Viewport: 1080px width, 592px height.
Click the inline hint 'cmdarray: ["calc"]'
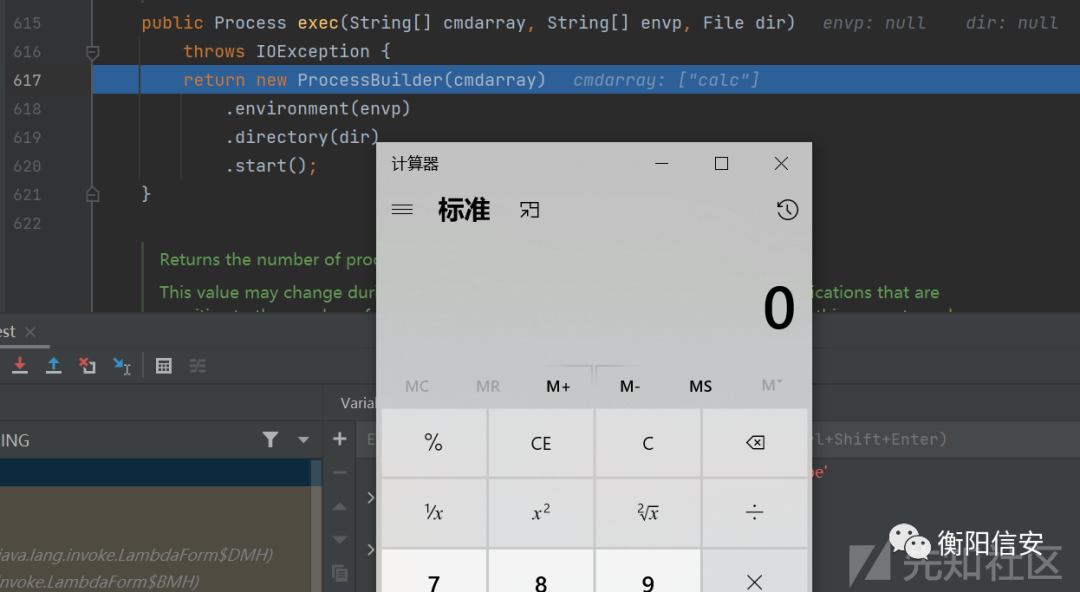[x=666, y=80]
